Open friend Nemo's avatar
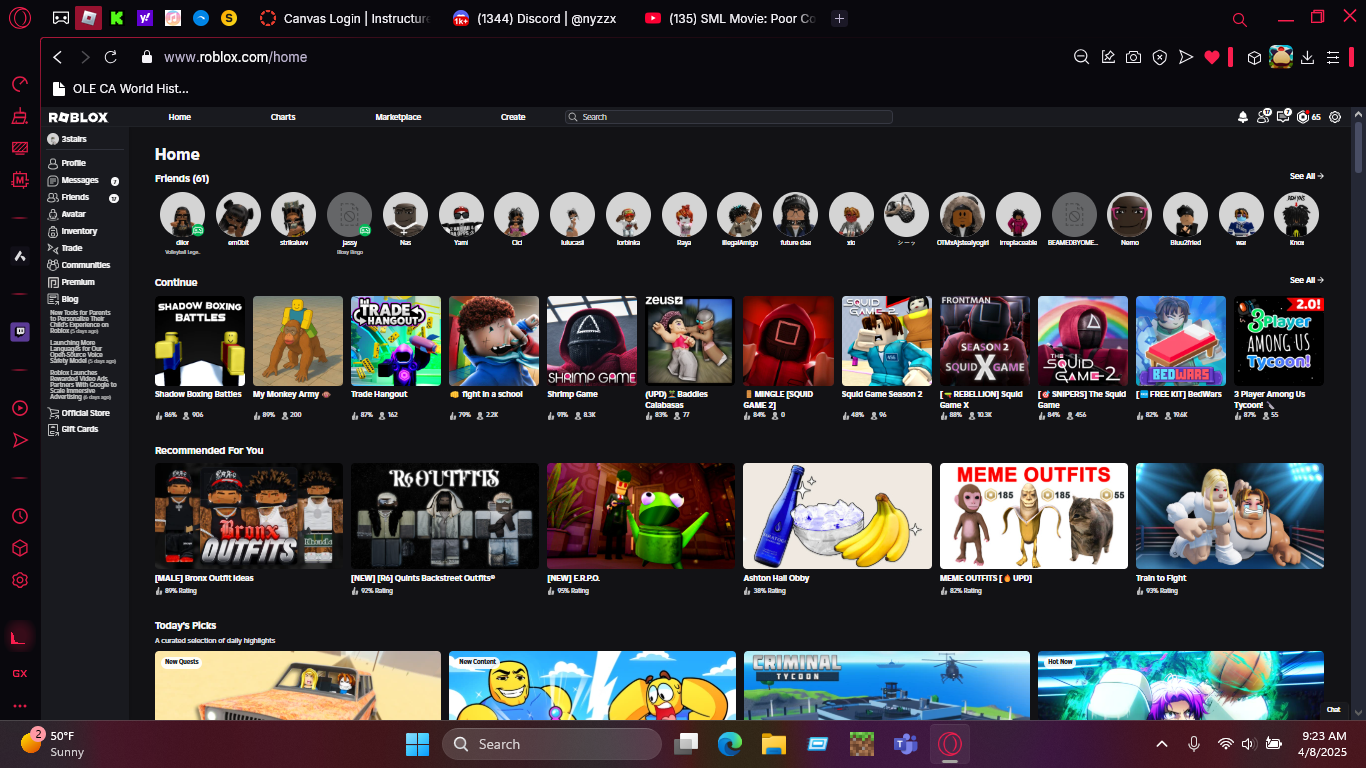 [1129, 214]
